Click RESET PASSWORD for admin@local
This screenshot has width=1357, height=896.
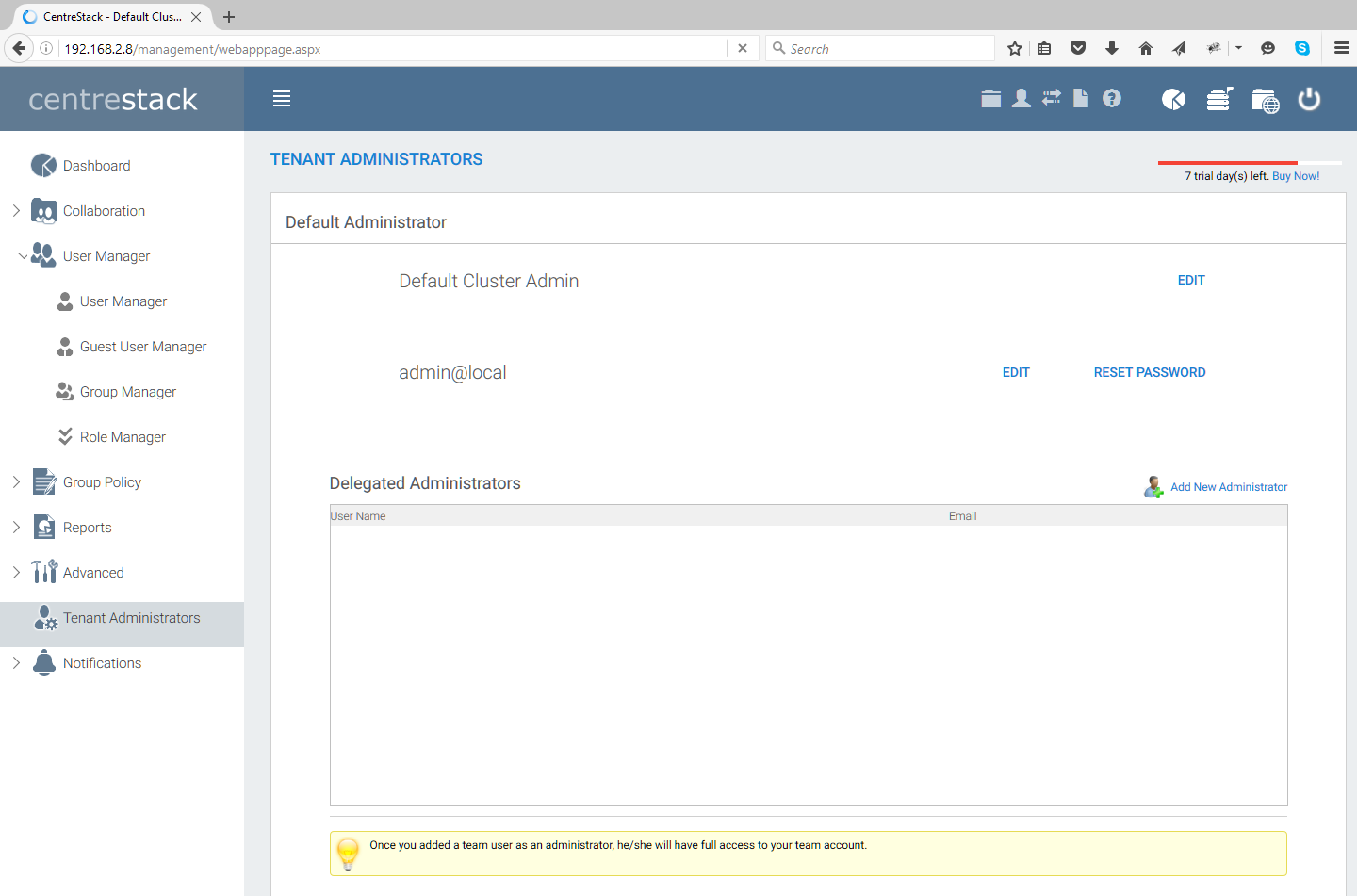pyautogui.click(x=1150, y=372)
